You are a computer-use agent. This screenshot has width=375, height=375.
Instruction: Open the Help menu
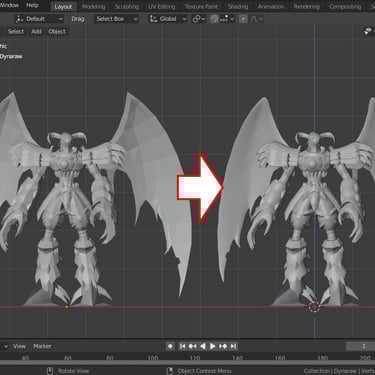32,5
